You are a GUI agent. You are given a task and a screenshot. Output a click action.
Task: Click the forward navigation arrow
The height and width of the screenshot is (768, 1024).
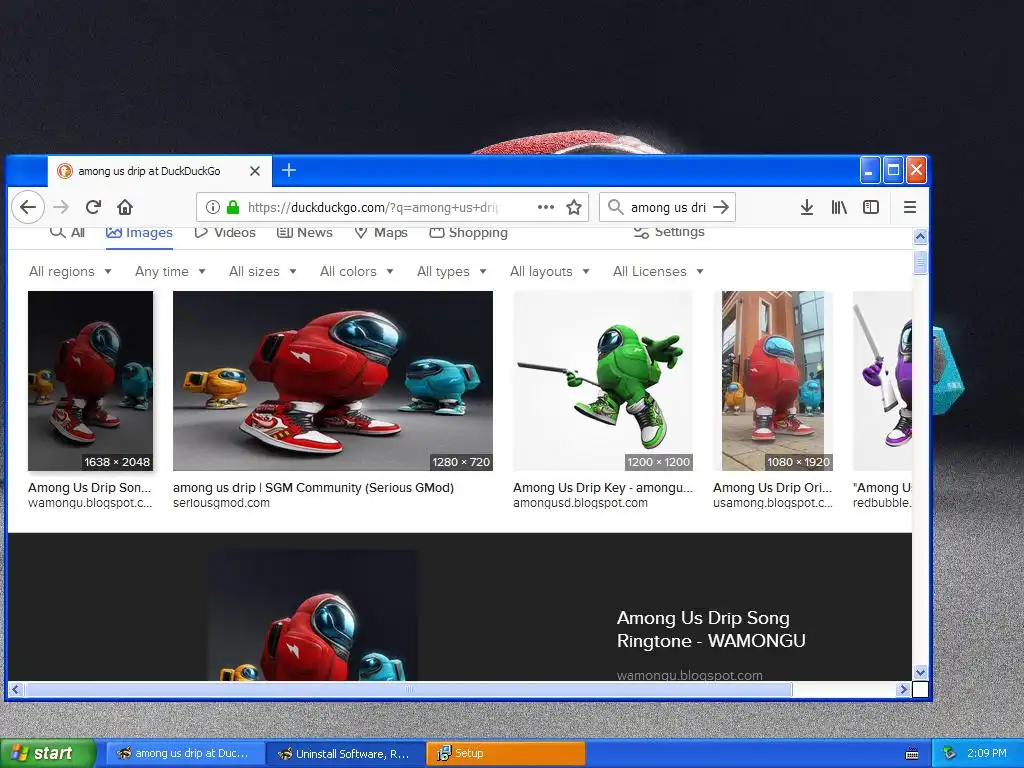point(61,207)
